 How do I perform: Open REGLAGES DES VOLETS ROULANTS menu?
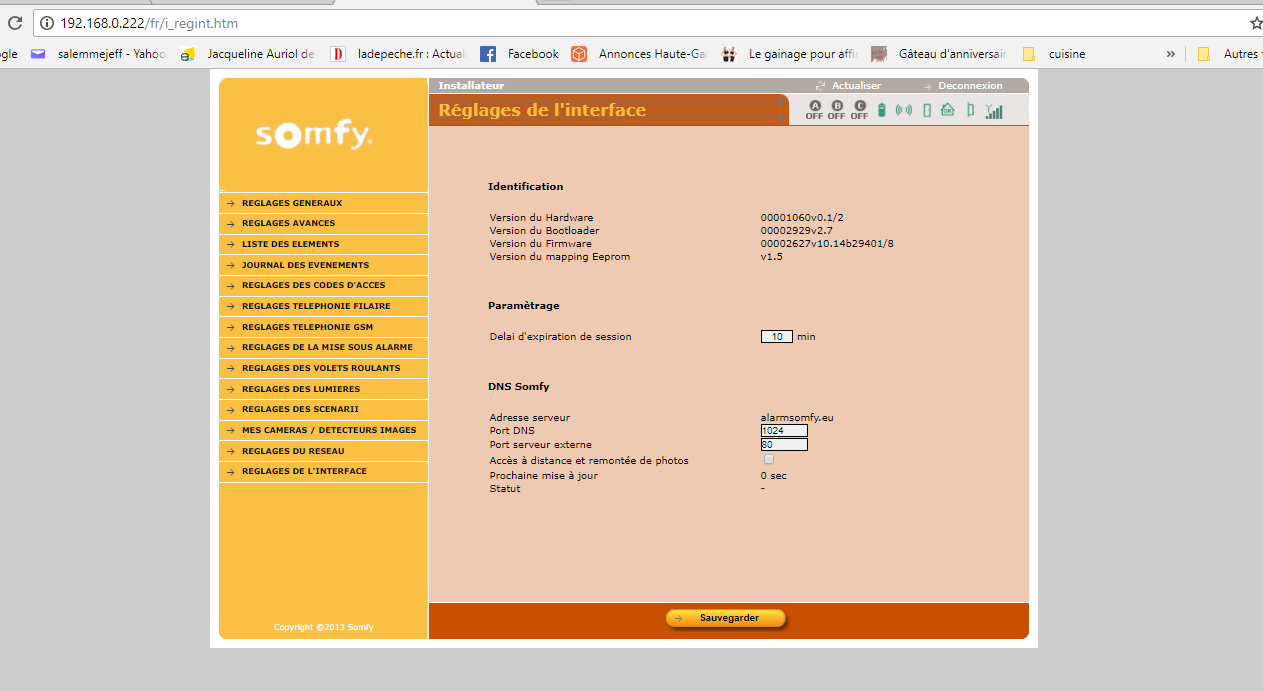[323, 368]
